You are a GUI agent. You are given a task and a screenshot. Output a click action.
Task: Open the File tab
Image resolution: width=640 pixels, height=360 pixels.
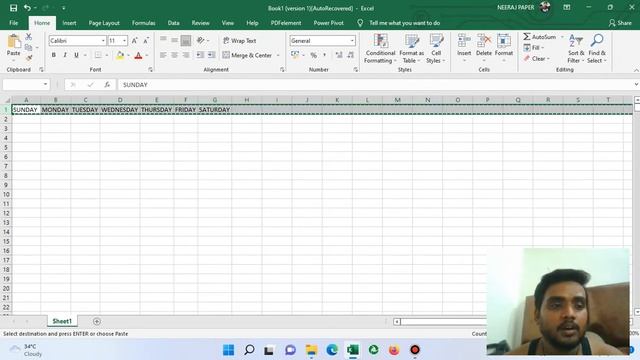coord(13,23)
